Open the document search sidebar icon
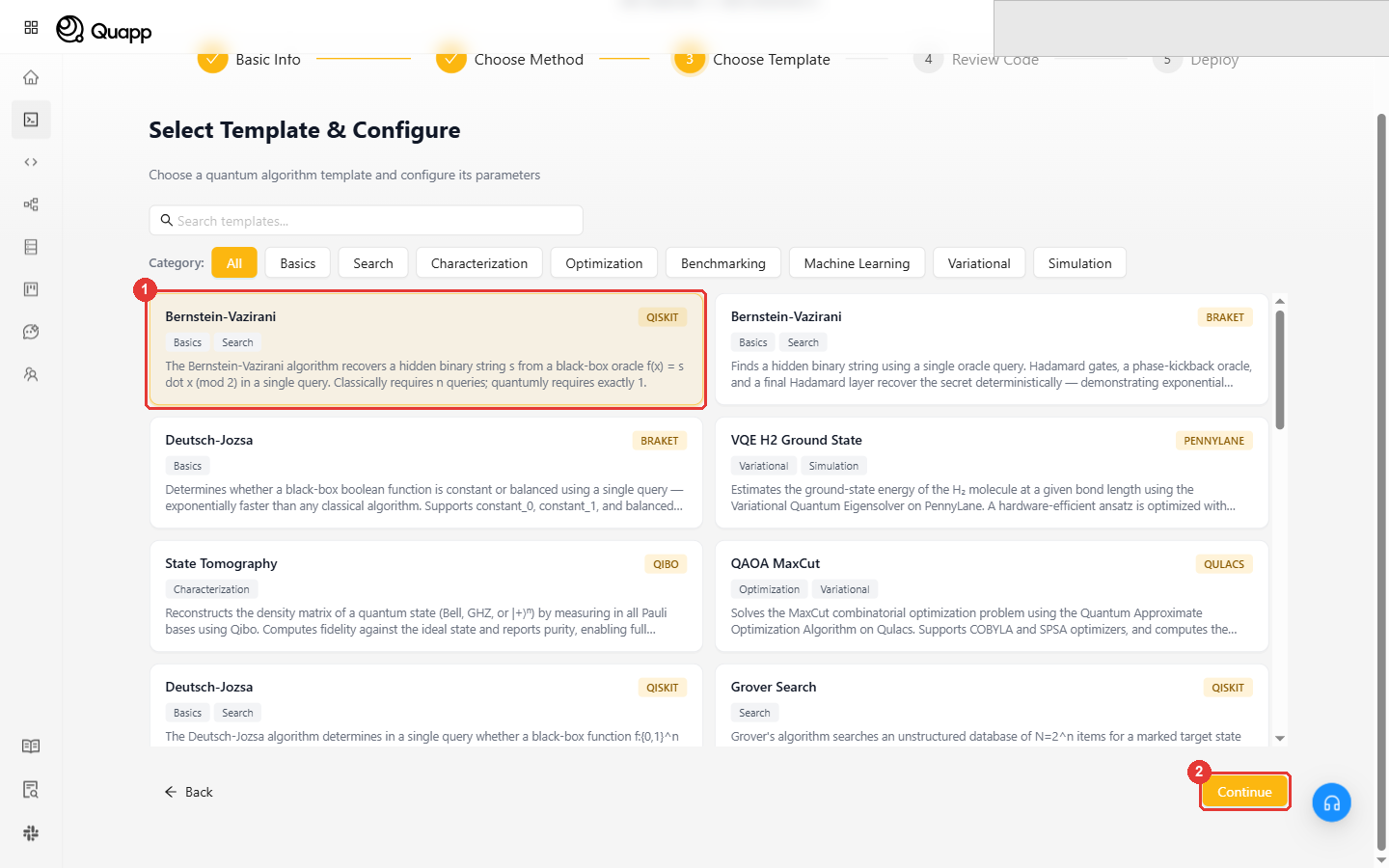The height and width of the screenshot is (868, 1389). click(31, 790)
